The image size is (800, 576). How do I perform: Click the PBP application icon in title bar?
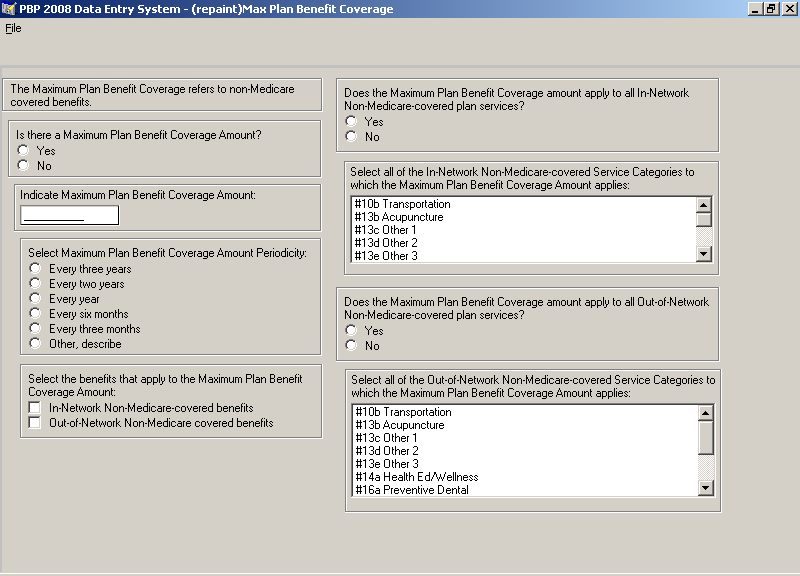(x=9, y=9)
